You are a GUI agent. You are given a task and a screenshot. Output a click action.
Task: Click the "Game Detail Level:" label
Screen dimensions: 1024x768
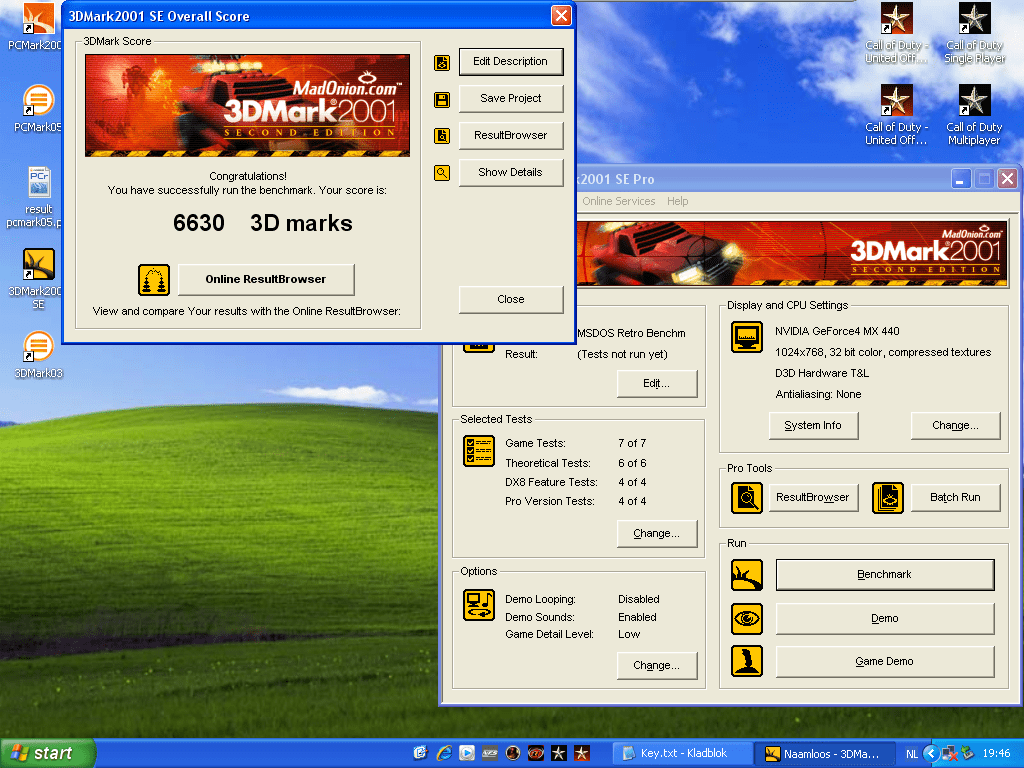(x=549, y=635)
